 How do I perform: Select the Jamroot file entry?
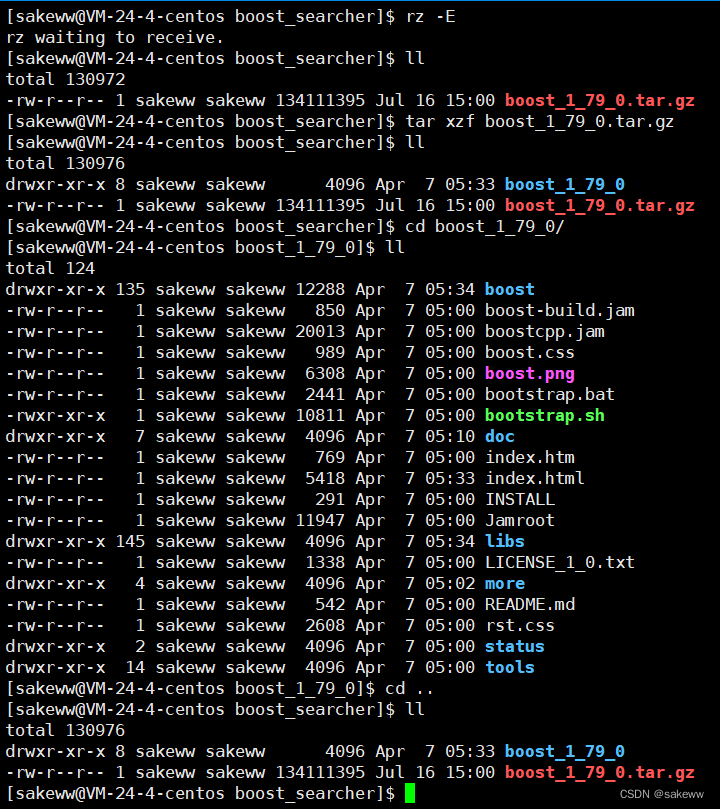[x=519, y=520]
